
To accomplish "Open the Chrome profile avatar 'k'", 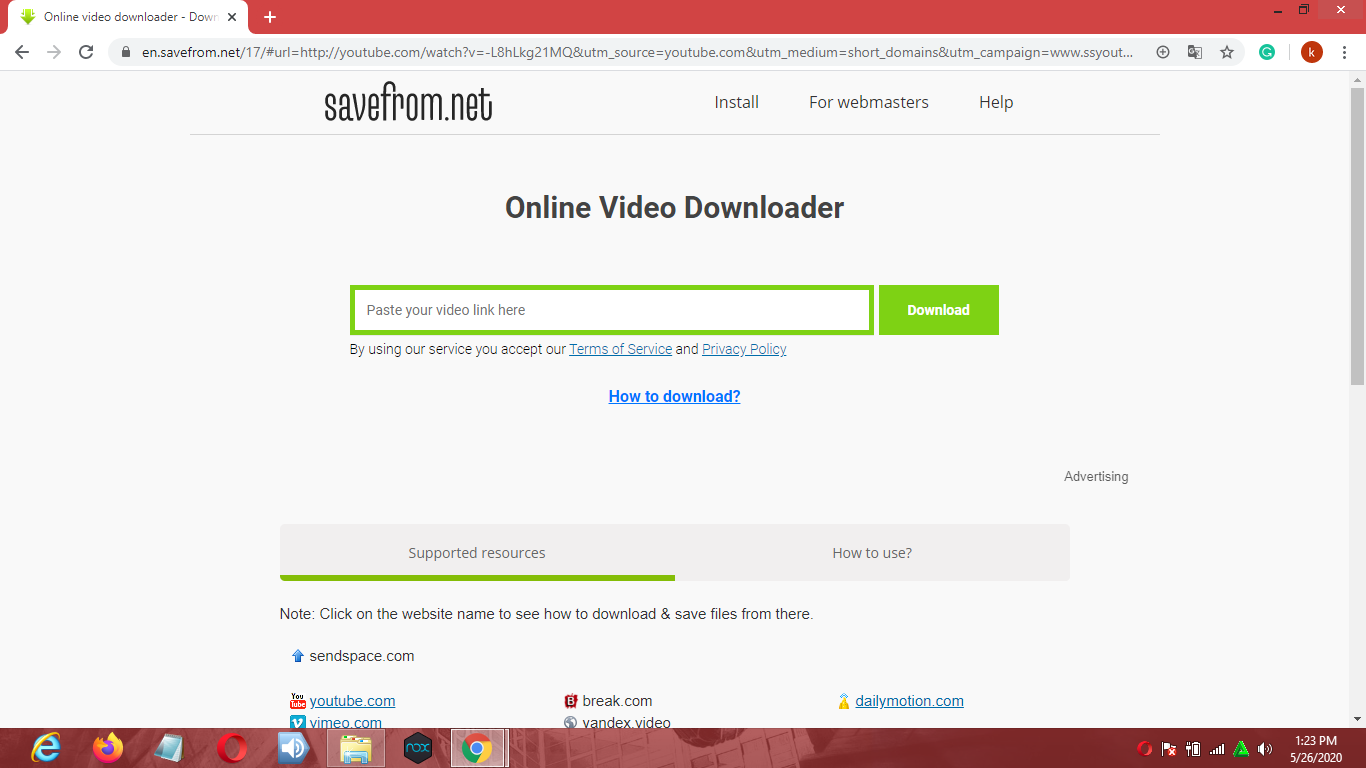I will (x=1312, y=52).
